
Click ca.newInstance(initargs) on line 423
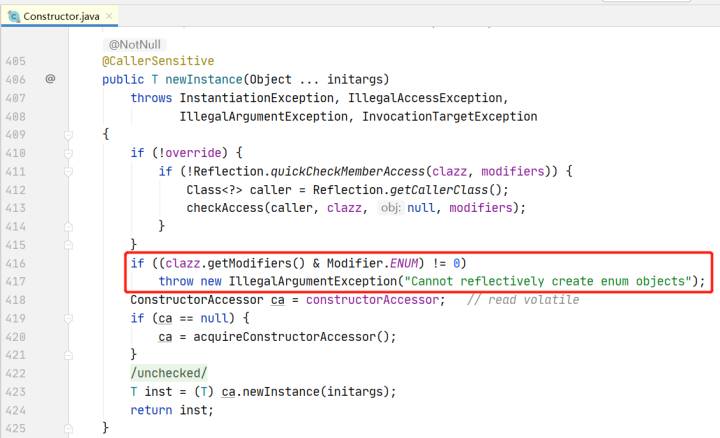tap(305, 392)
